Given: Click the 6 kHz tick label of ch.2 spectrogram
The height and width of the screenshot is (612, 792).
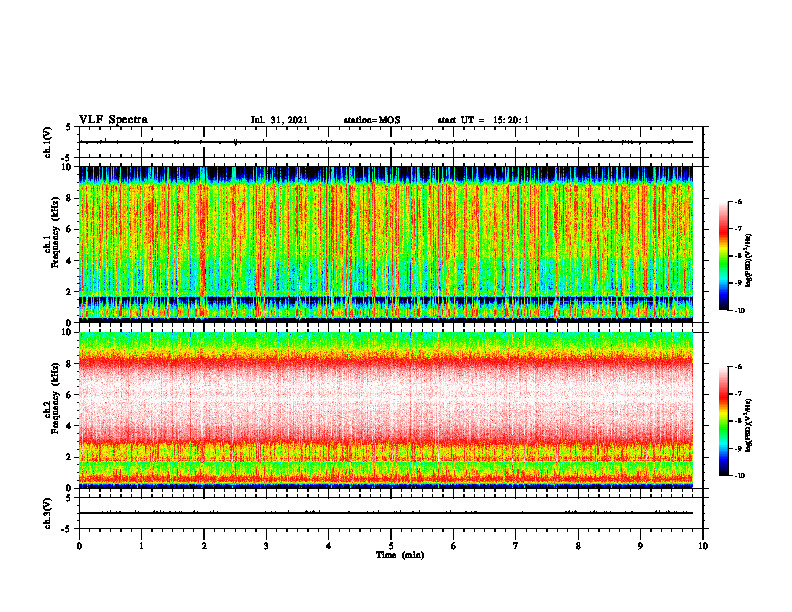Looking at the screenshot, I should (x=69, y=395).
